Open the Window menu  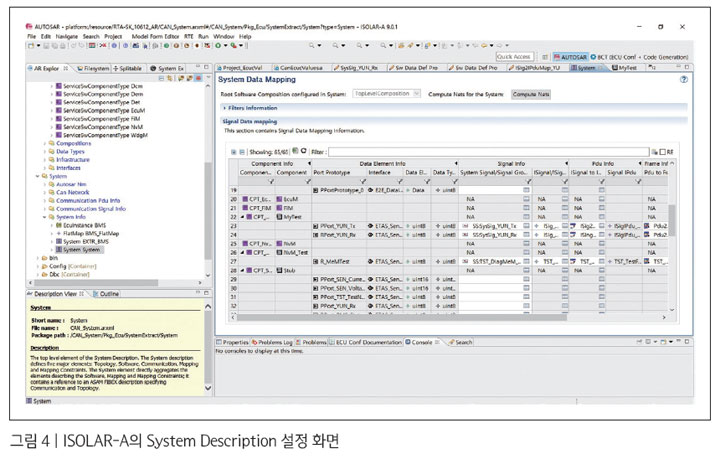[x=224, y=36]
